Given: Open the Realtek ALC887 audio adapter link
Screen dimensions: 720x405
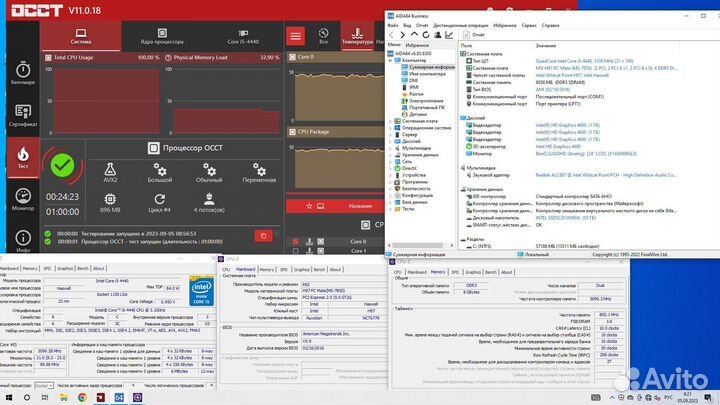Looking at the screenshot, I should click(x=606, y=175).
